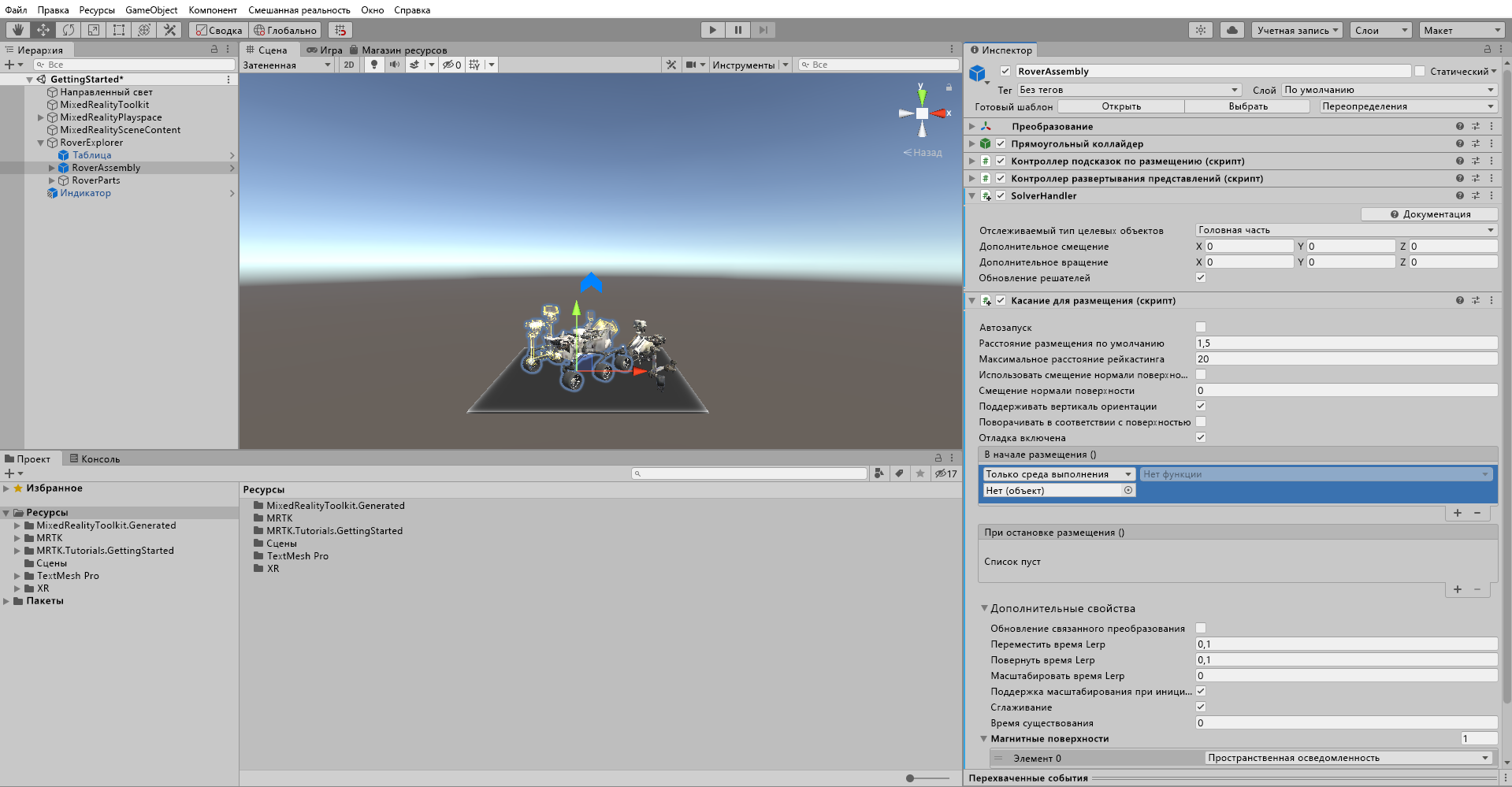Toggle the Статический checkbox

pos(1419,71)
